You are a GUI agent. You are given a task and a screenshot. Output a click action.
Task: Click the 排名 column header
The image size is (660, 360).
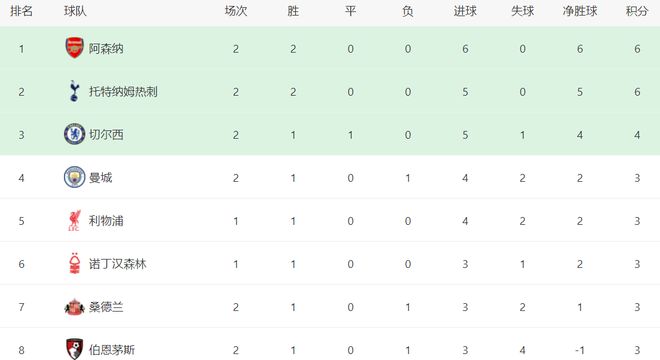21,11
